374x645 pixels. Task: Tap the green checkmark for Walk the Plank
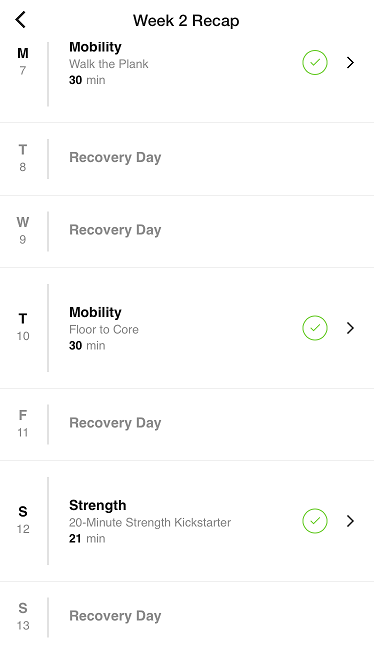click(x=315, y=63)
